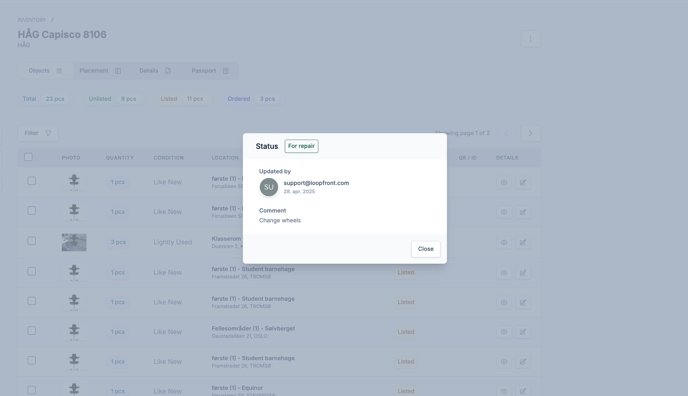Sort by the CONDITION column header
This screenshot has width=688, height=396.
click(168, 158)
